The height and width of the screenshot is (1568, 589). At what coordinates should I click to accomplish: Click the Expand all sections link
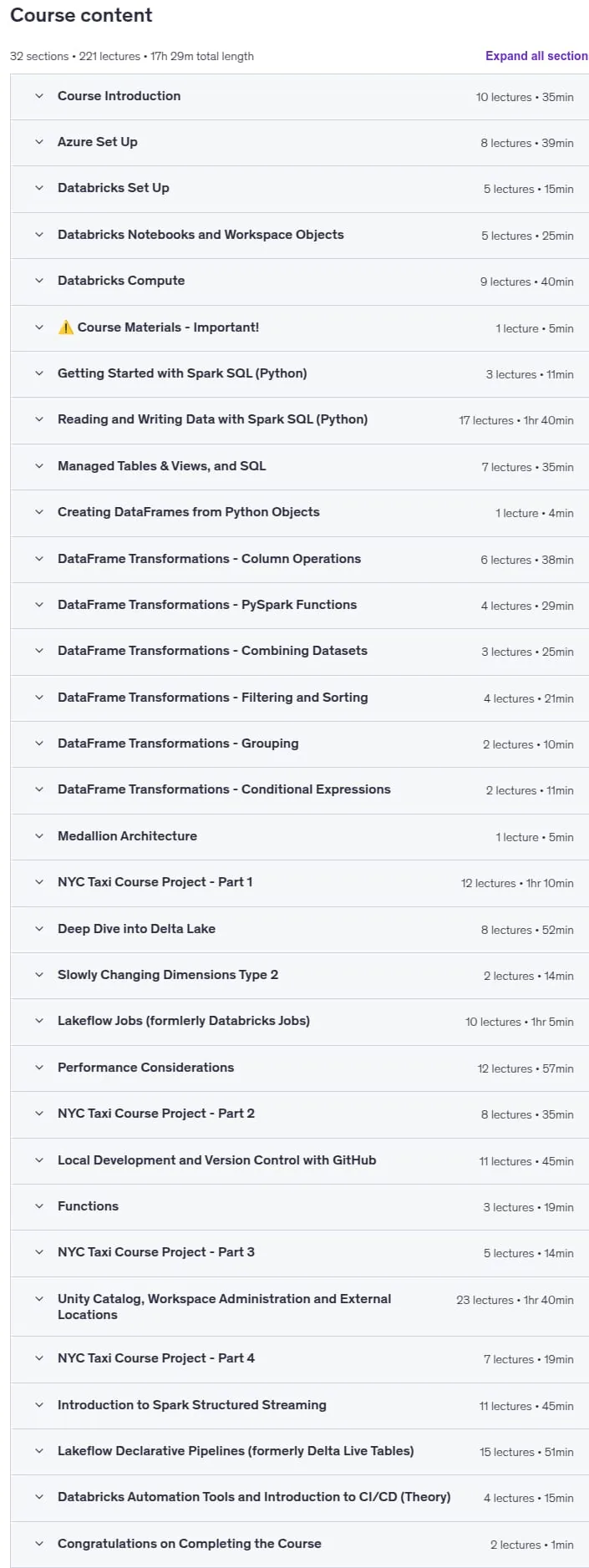point(536,56)
